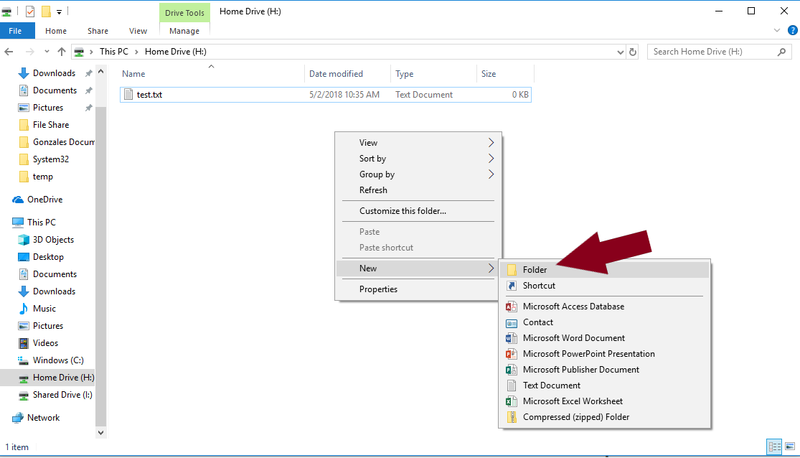Open the File ribbon tab
The height and width of the screenshot is (458, 800).
(x=16, y=31)
